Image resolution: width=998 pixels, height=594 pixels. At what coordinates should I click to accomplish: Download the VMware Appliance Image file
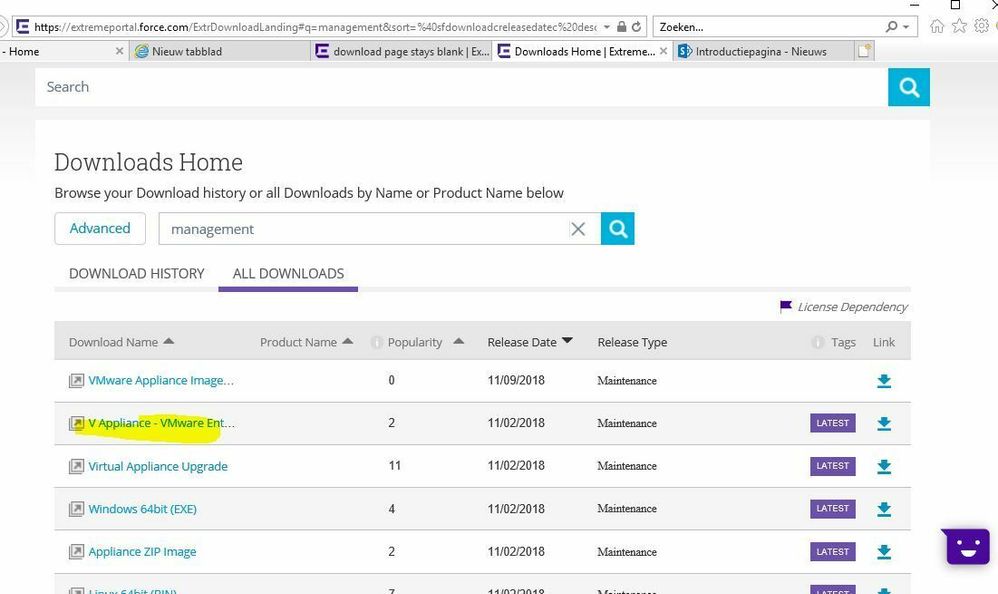click(883, 381)
